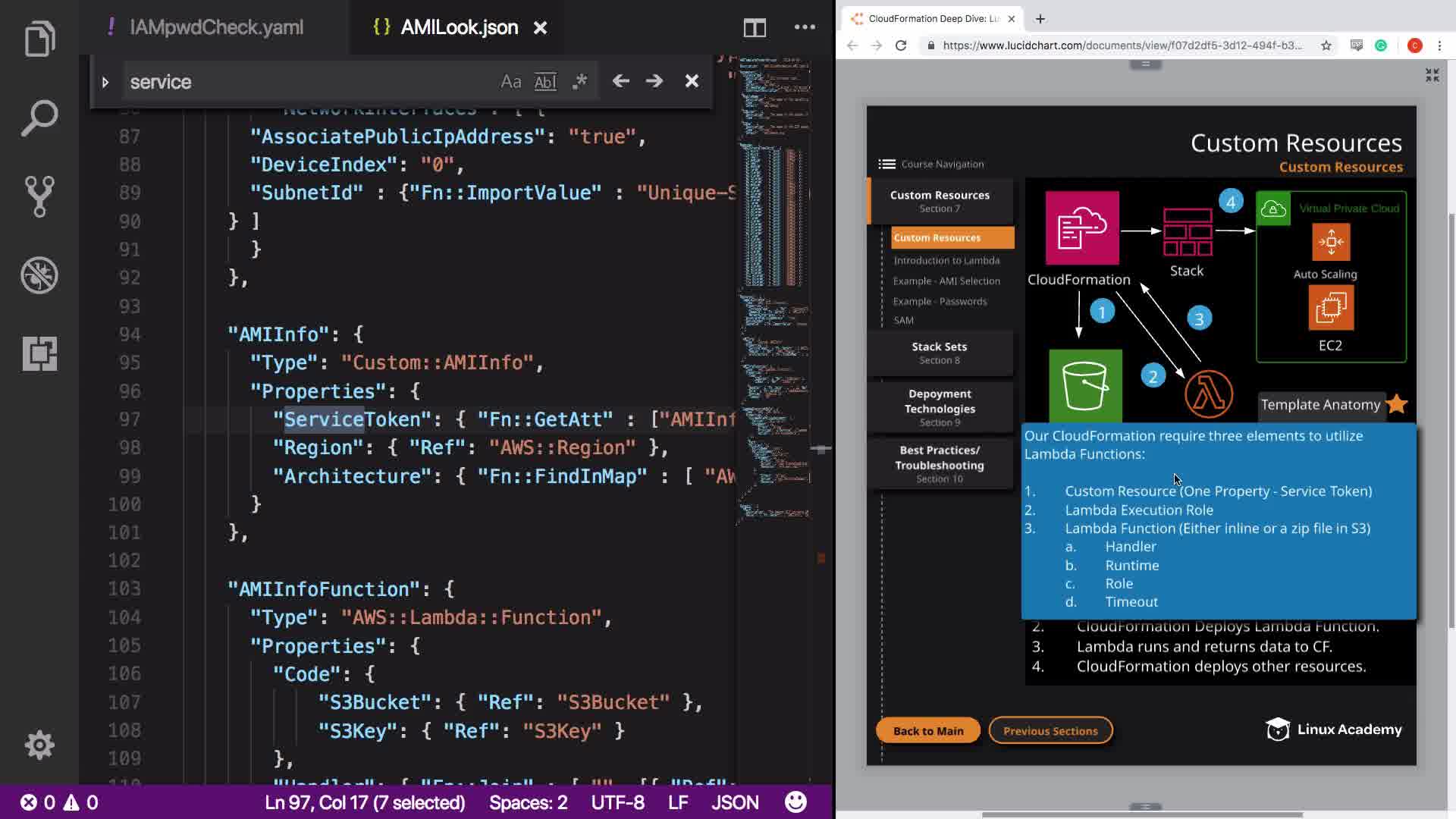The height and width of the screenshot is (819, 1456).
Task: Open the Course Navigation menu
Action: 931,164
